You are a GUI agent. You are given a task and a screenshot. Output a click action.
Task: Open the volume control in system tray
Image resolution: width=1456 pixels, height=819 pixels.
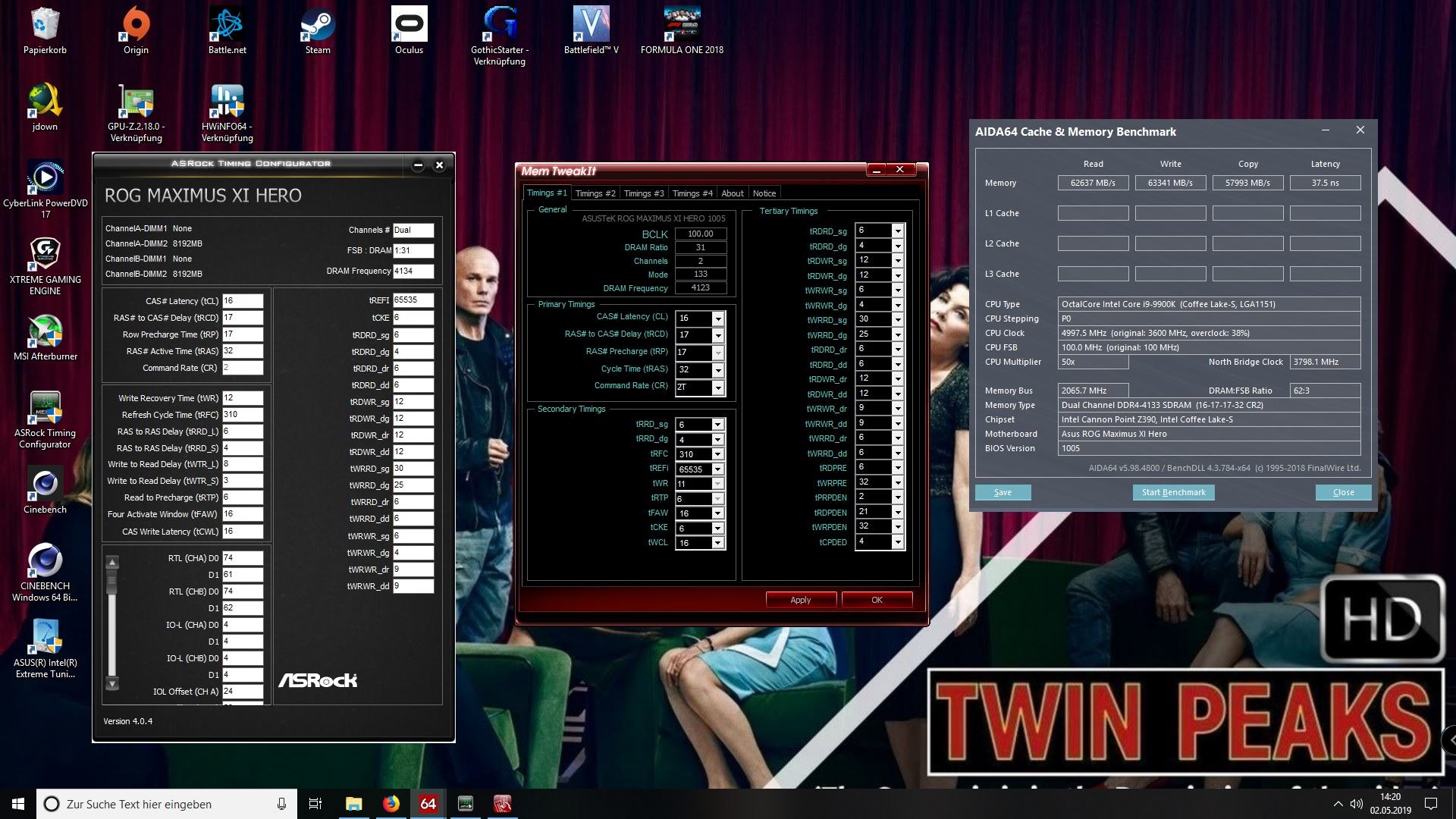pyautogui.click(x=1357, y=804)
